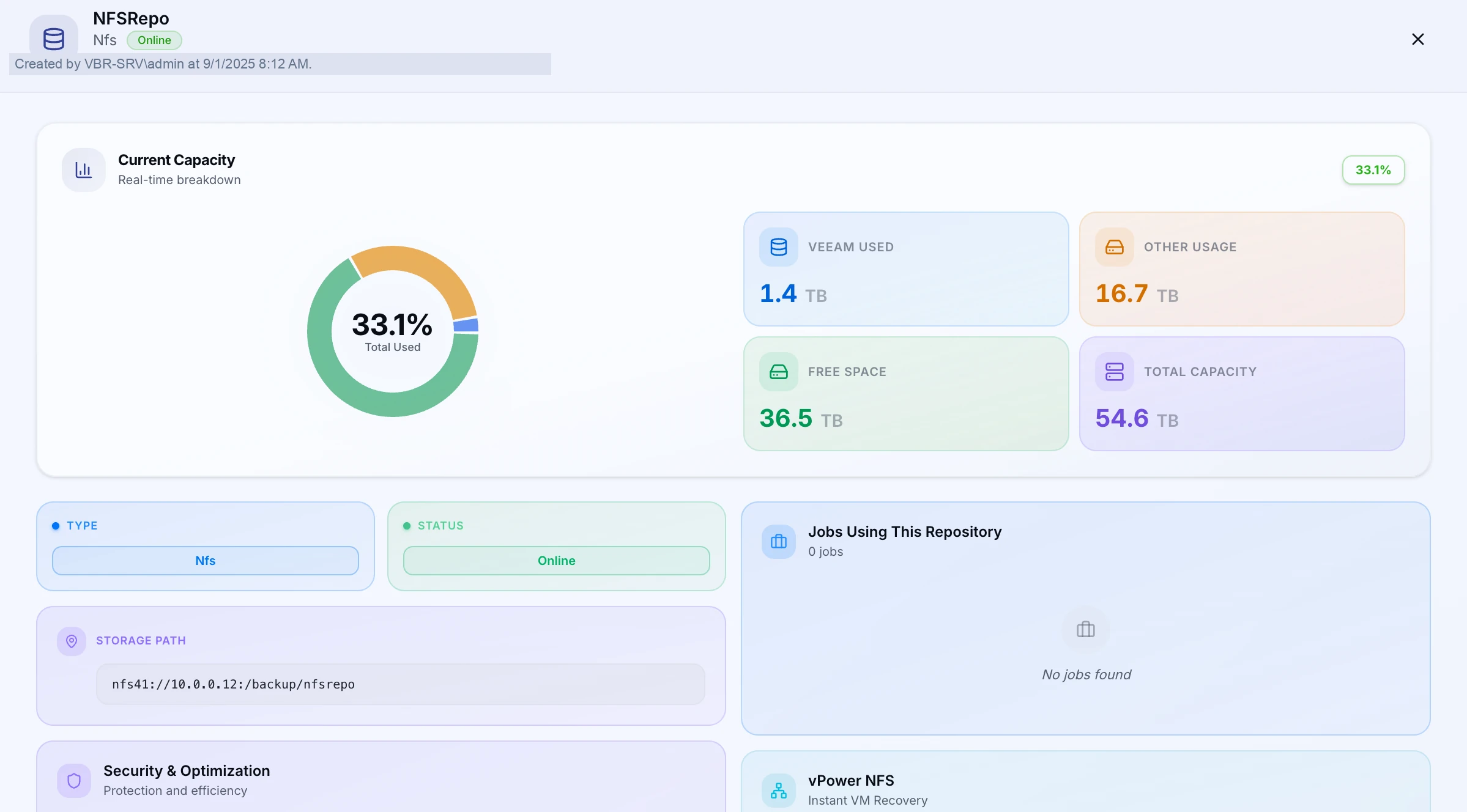Click the 33.1% usage badge
The image size is (1467, 812).
point(1373,170)
